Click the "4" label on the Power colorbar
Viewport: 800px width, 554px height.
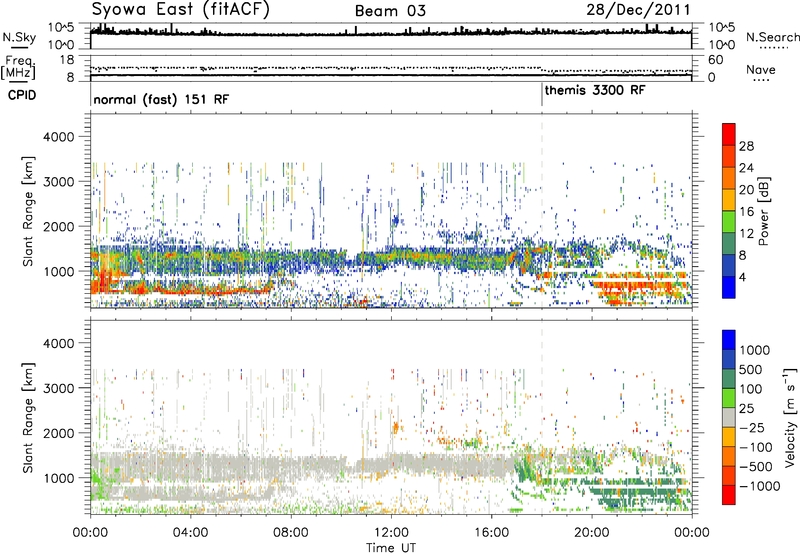pyautogui.click(x=743, y=277)
